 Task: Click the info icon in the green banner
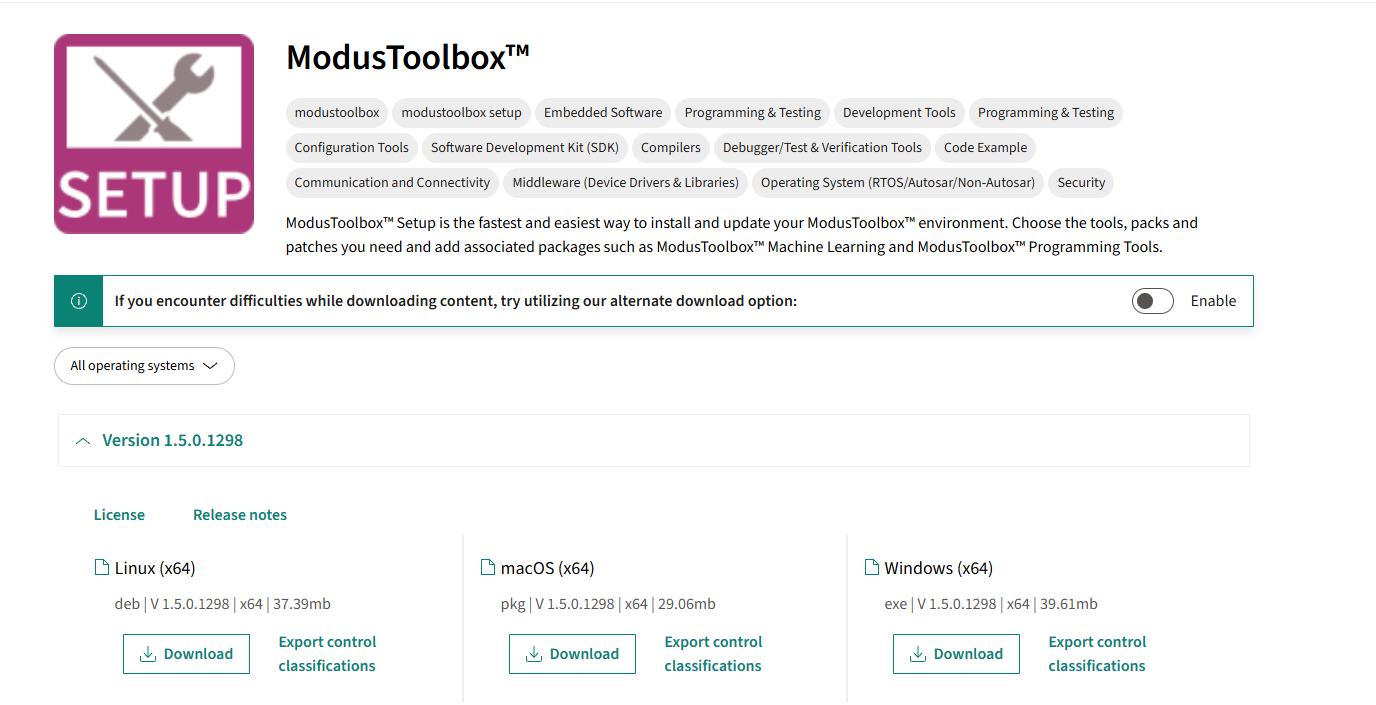tap(79, 301)
